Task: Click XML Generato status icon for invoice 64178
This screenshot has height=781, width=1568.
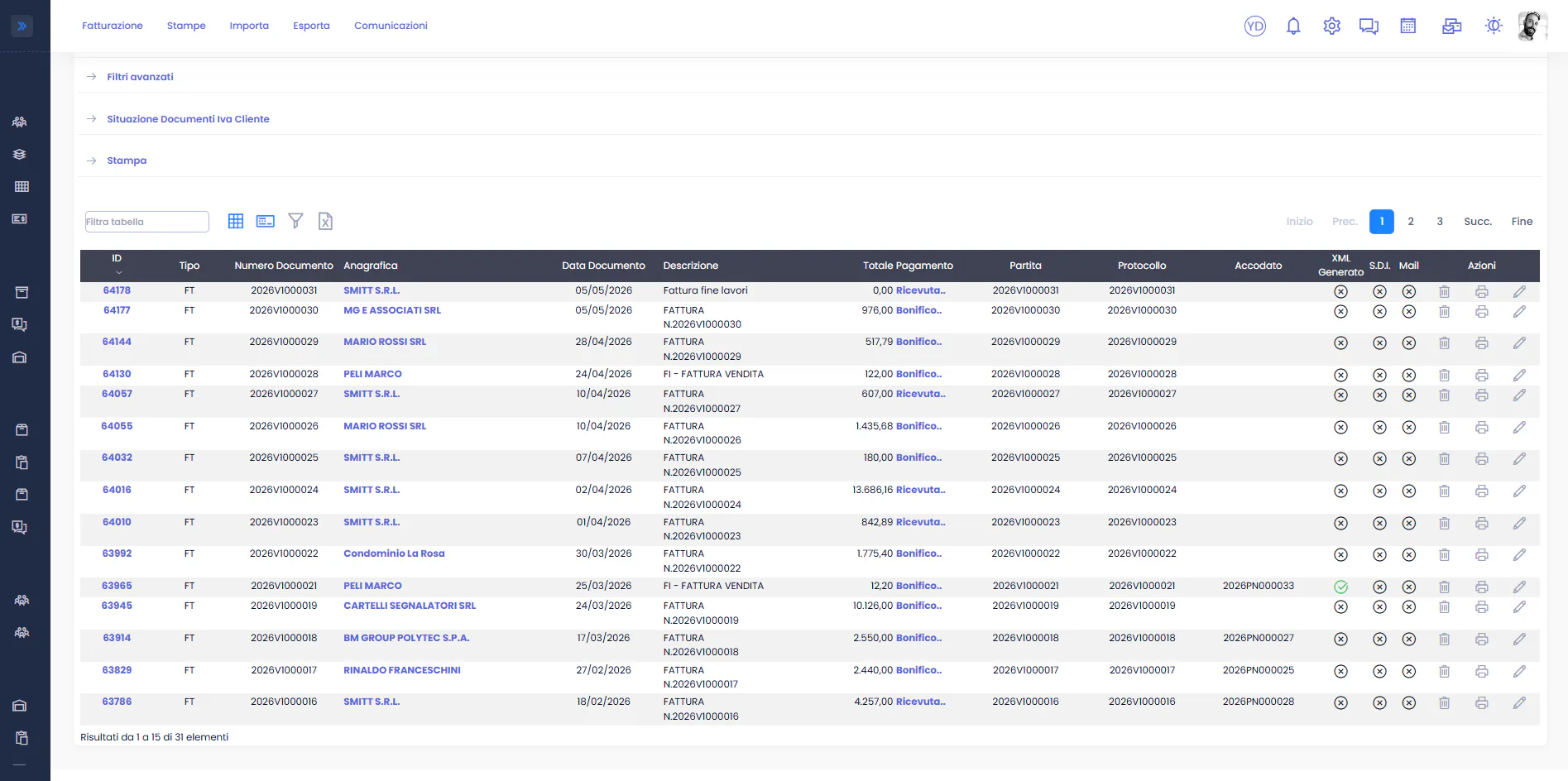Action: (x=1340, y=291)
